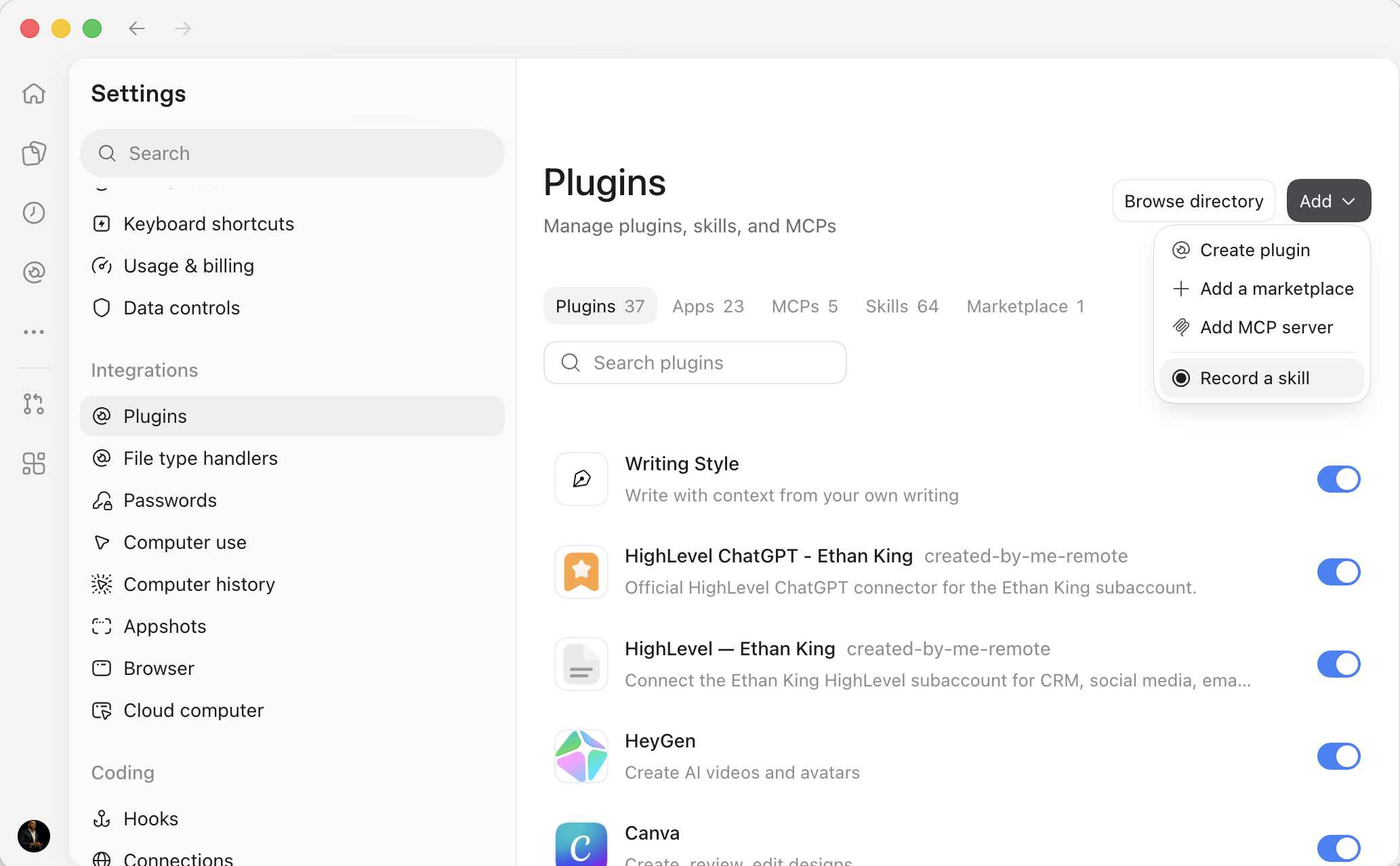Click the stacked cards icon in left rail
Viewport: 1400px width, 866px height.
(34, 153)
